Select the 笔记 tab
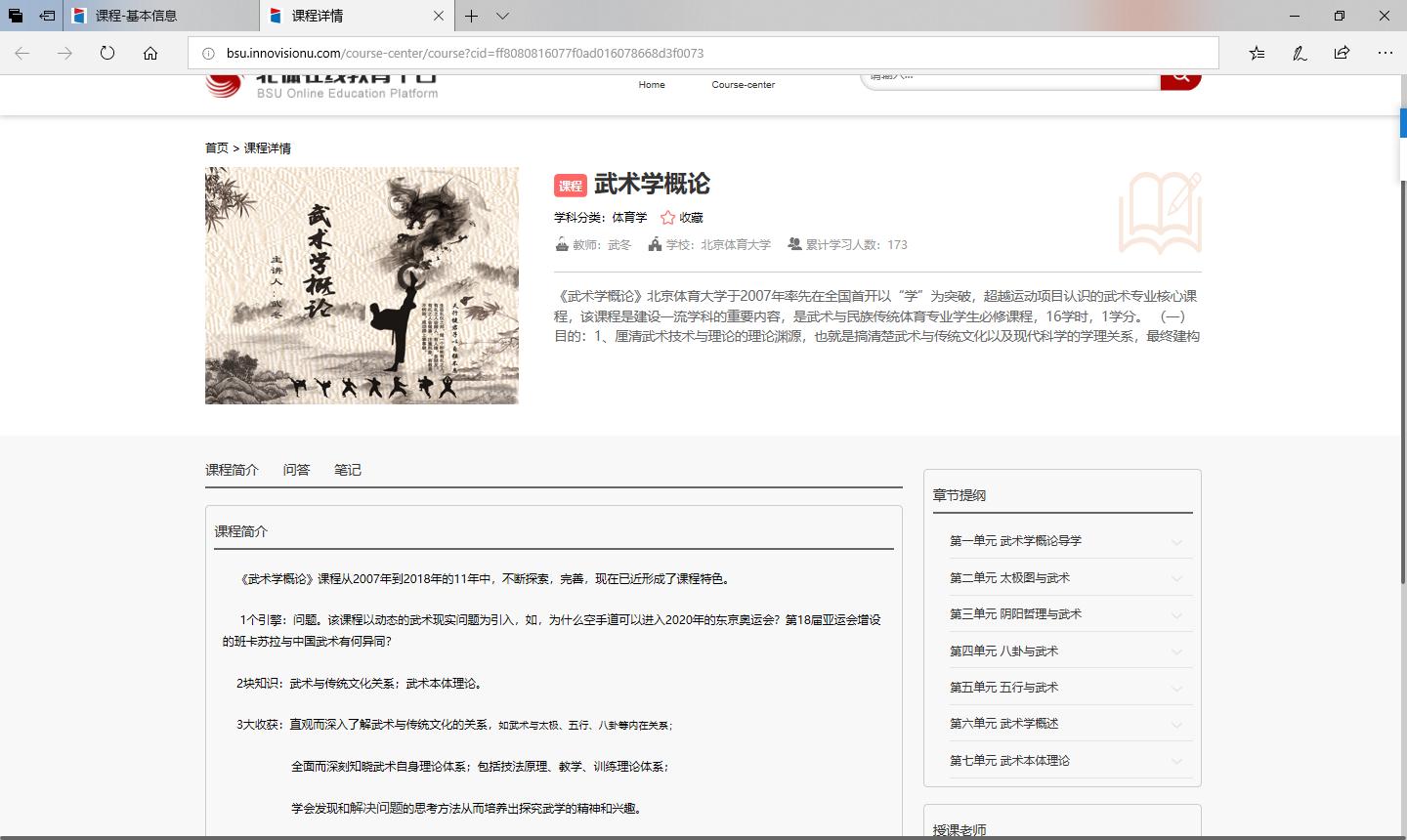The height and width of the screenshot is (840, 1407). pos(348,470)
